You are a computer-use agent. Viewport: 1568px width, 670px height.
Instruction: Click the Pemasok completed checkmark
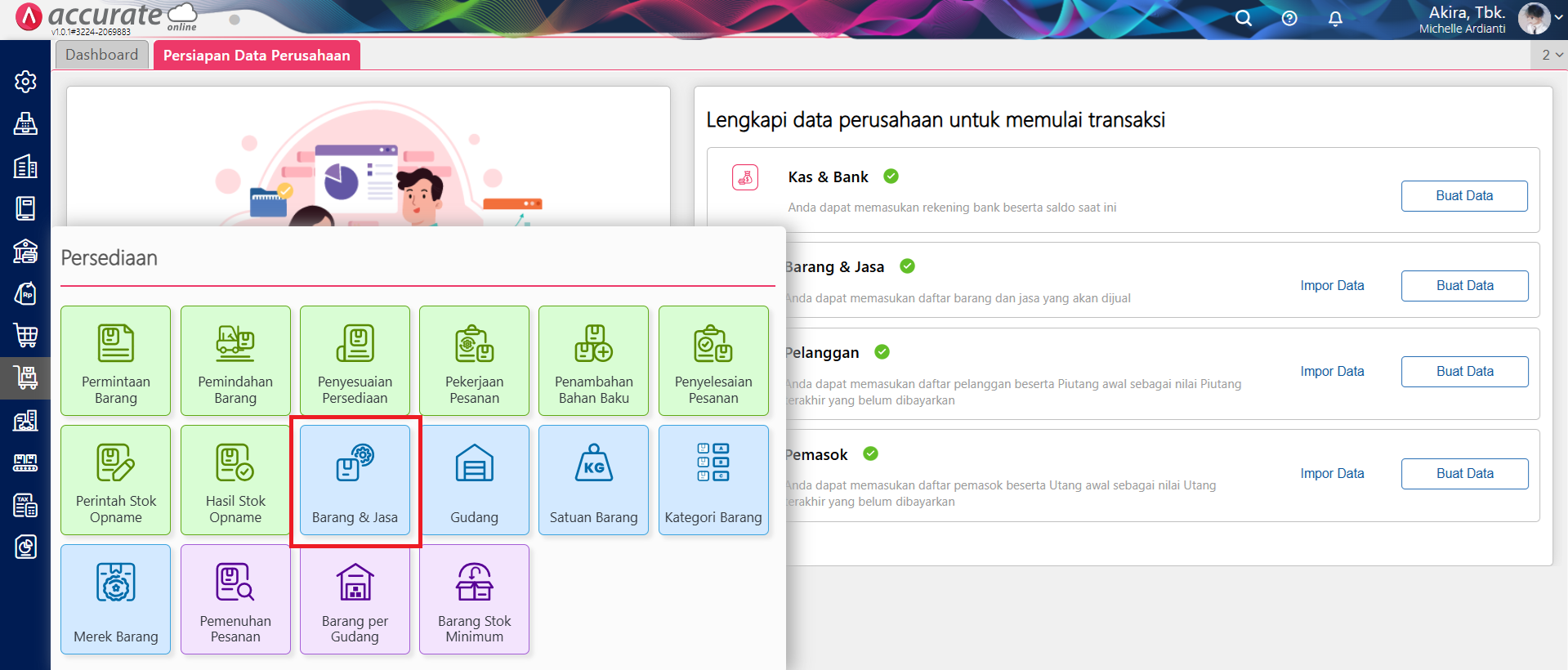coord(870,454)
